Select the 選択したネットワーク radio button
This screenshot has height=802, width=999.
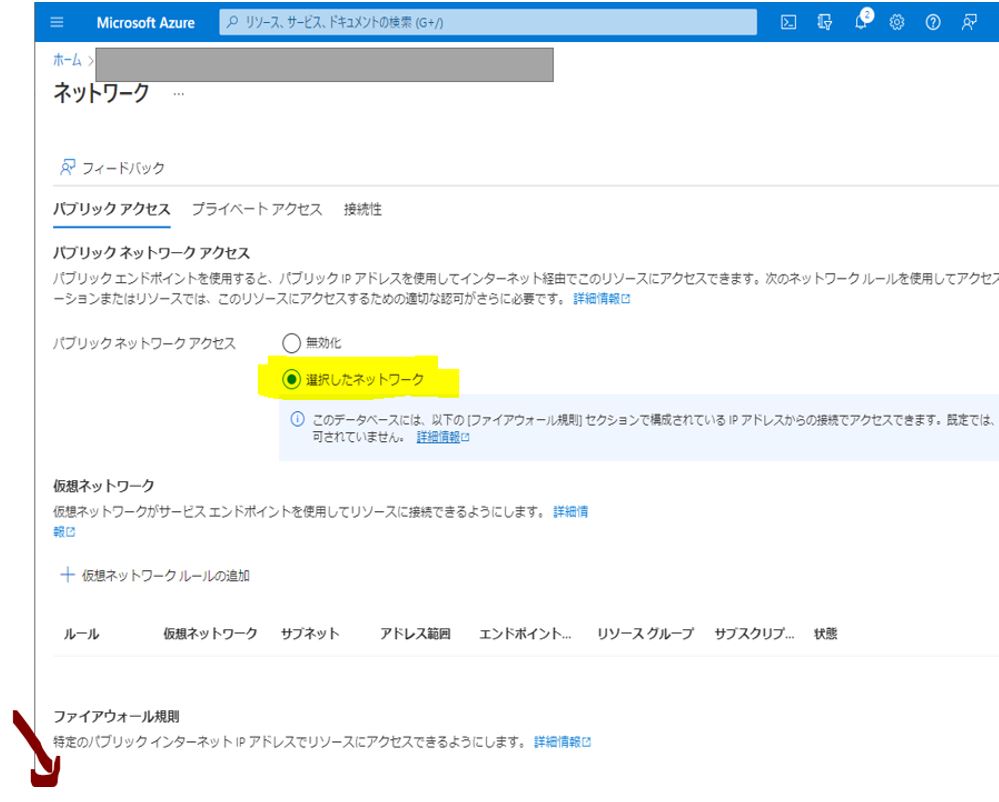[291, 379]
